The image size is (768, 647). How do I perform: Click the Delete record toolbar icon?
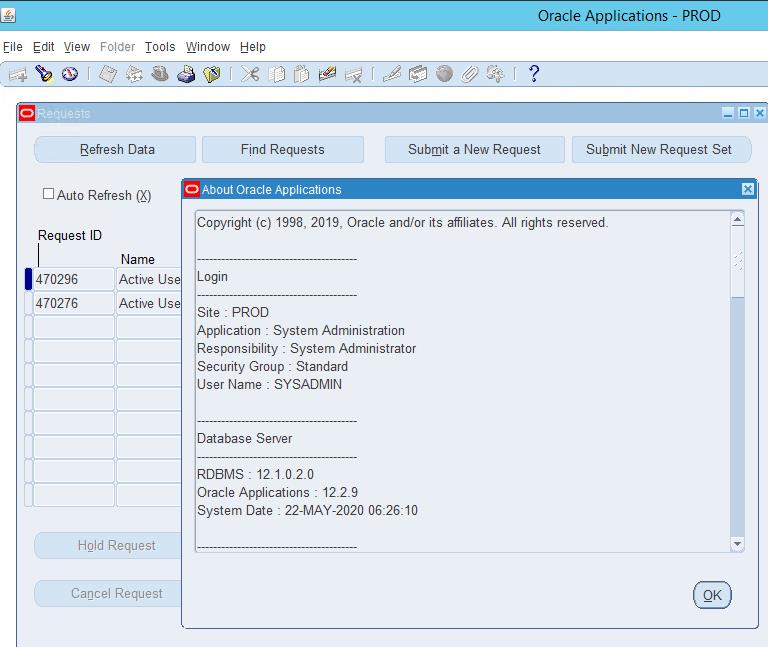pyautogui.click(x=353, y=75)
